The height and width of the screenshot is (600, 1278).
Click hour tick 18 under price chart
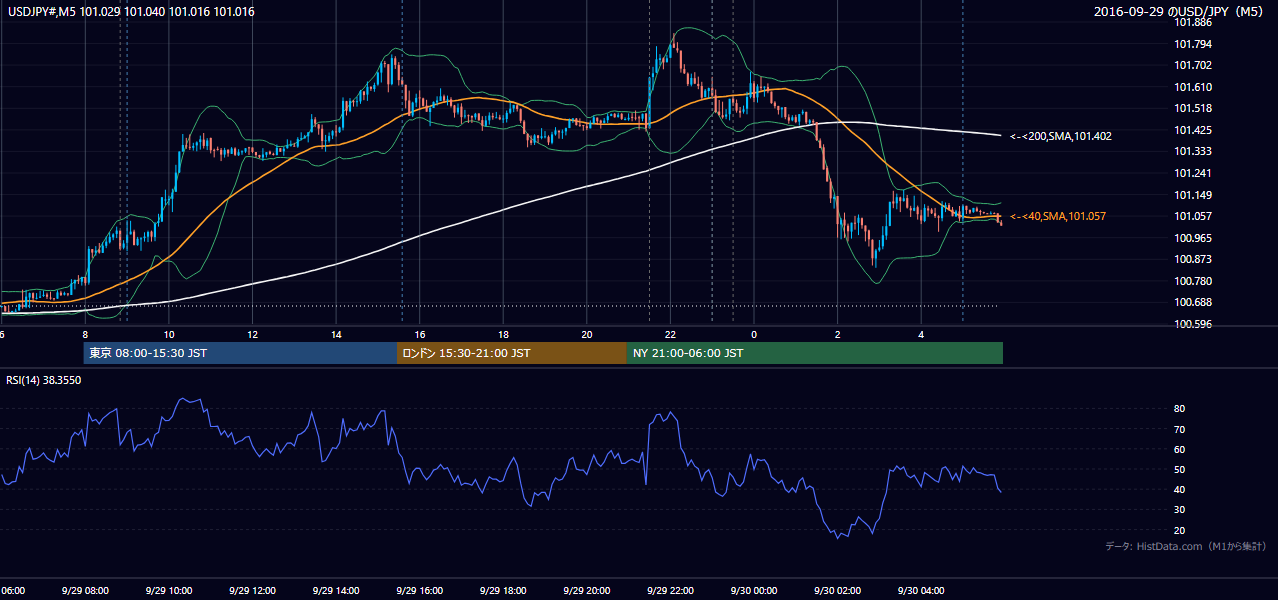point(503,334)
